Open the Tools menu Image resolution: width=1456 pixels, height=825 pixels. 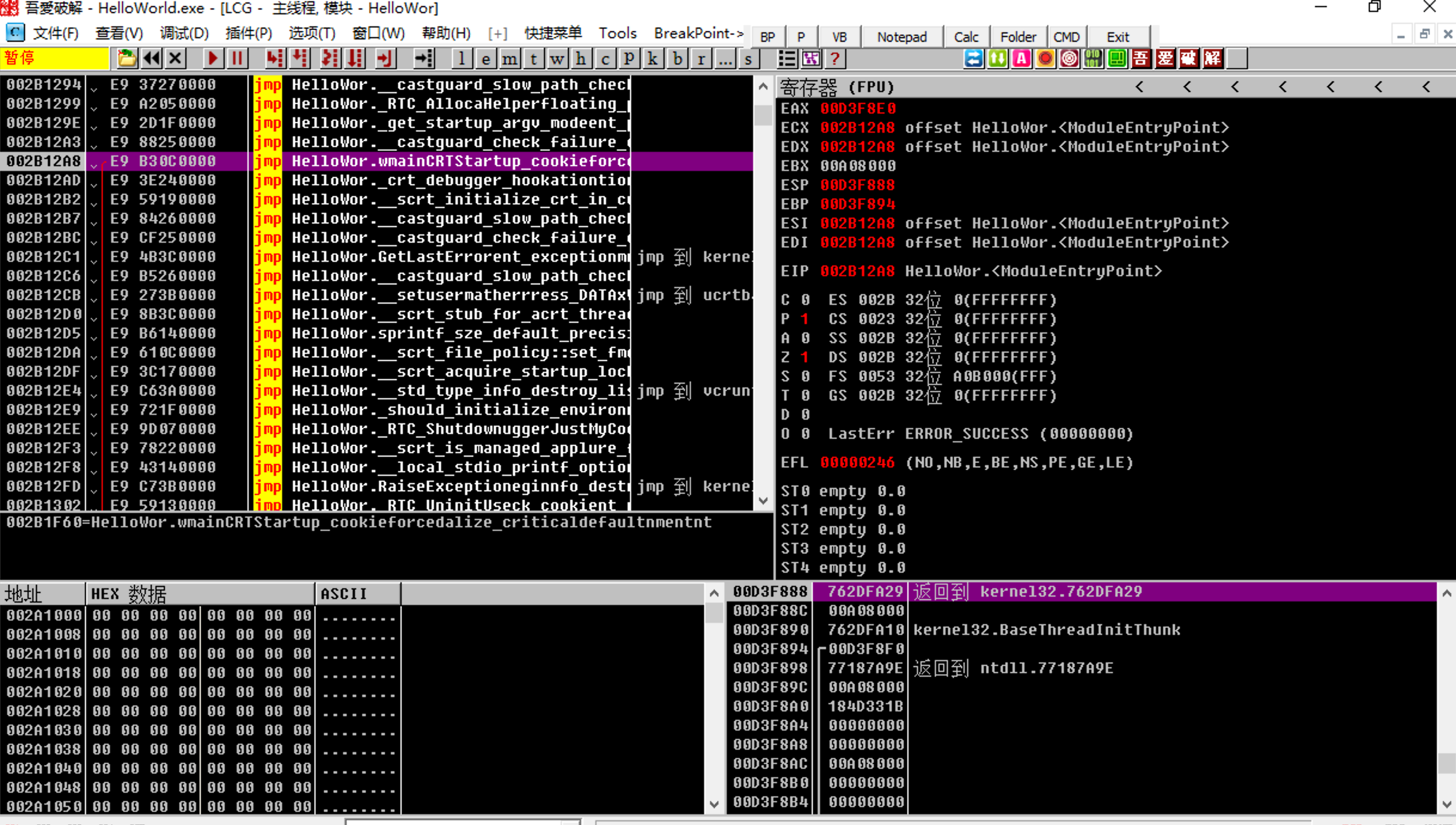point(617,33)
